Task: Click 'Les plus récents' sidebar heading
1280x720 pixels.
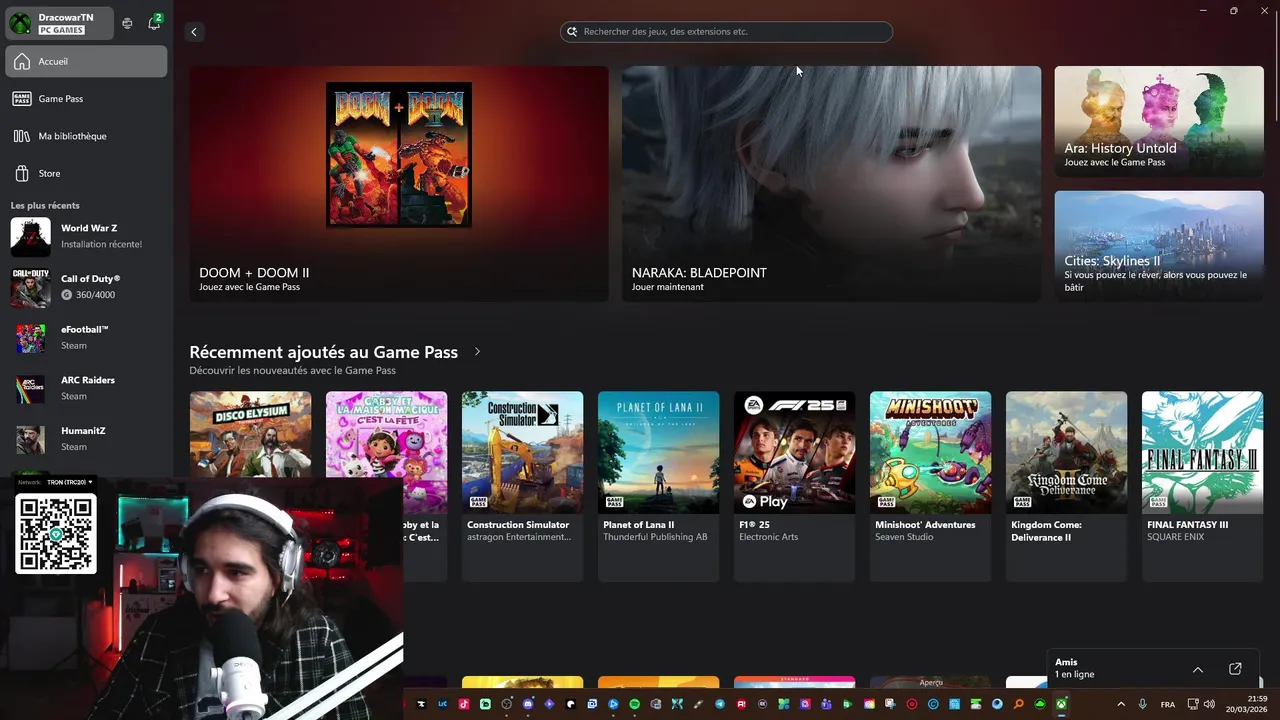Action: click(45, 205)
